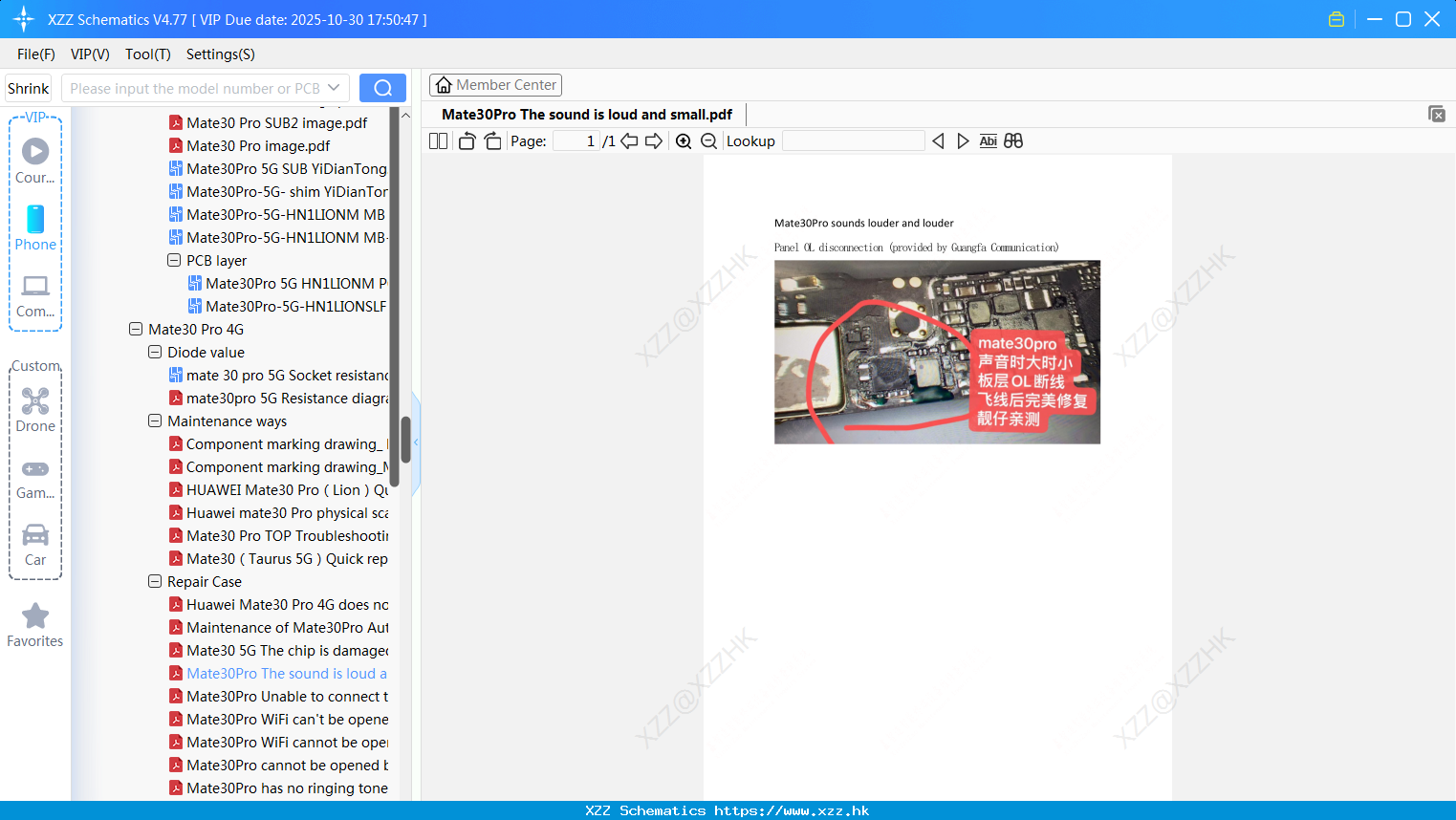Go to next page arrow
1456x820 pixels.
[x=654, y=141]
